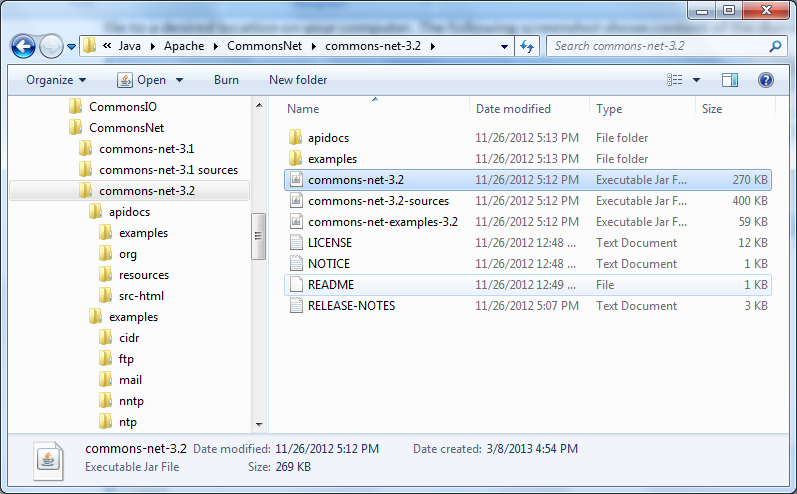Click cidr folder in navigation tree
Screen dimensions: 797x494
[x=119, y=338]
